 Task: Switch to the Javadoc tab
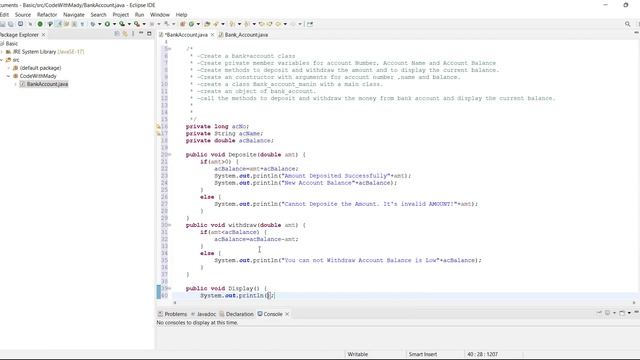(203, 314)
